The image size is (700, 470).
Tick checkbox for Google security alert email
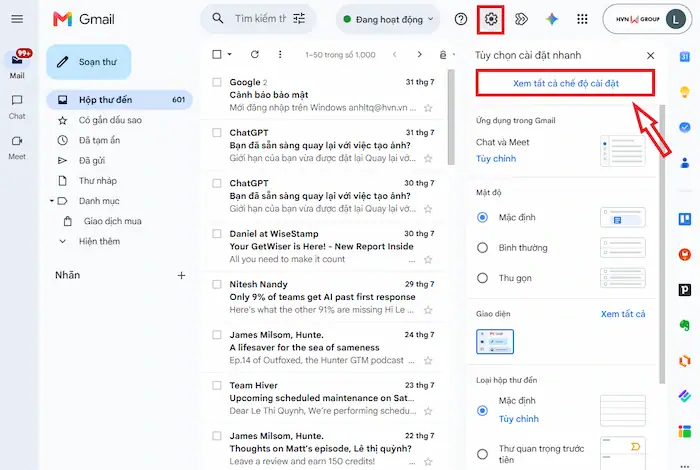pos(217,82)
